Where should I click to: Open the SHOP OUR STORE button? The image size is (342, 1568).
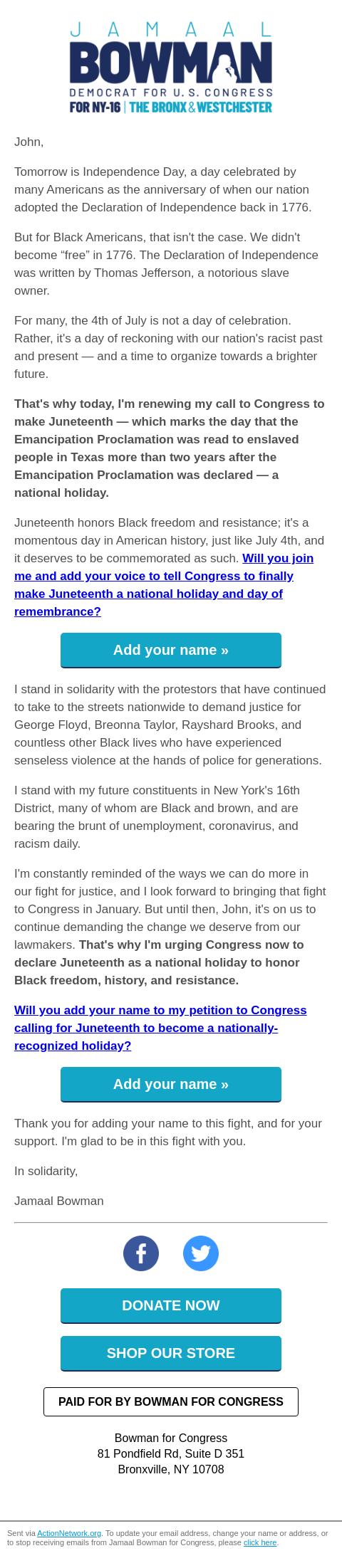[x=171, y=1353]
